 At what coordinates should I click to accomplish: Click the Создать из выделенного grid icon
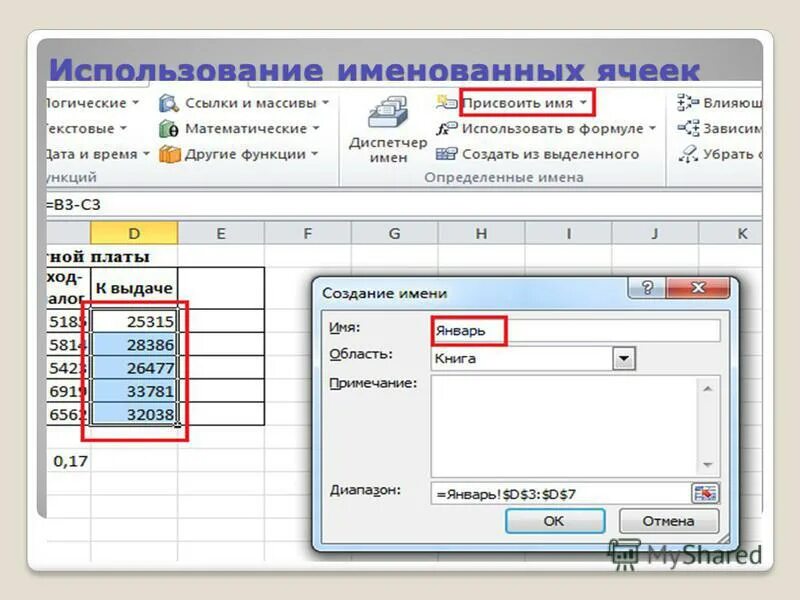(x=446, y=154)
